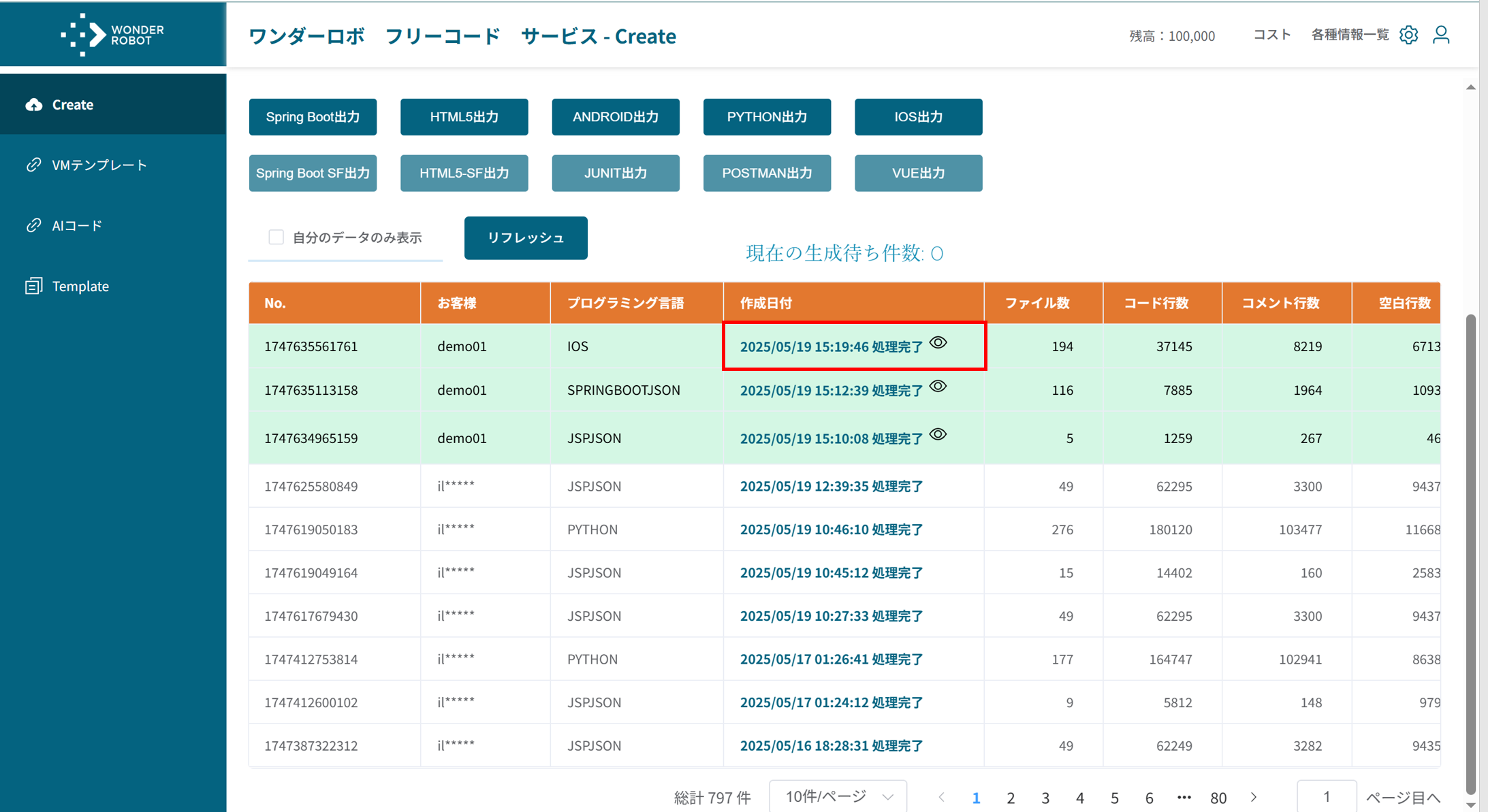Select row No. 1747635561761
The image size is (1488, 812).
pyautogui.click(x=844, y=346)
